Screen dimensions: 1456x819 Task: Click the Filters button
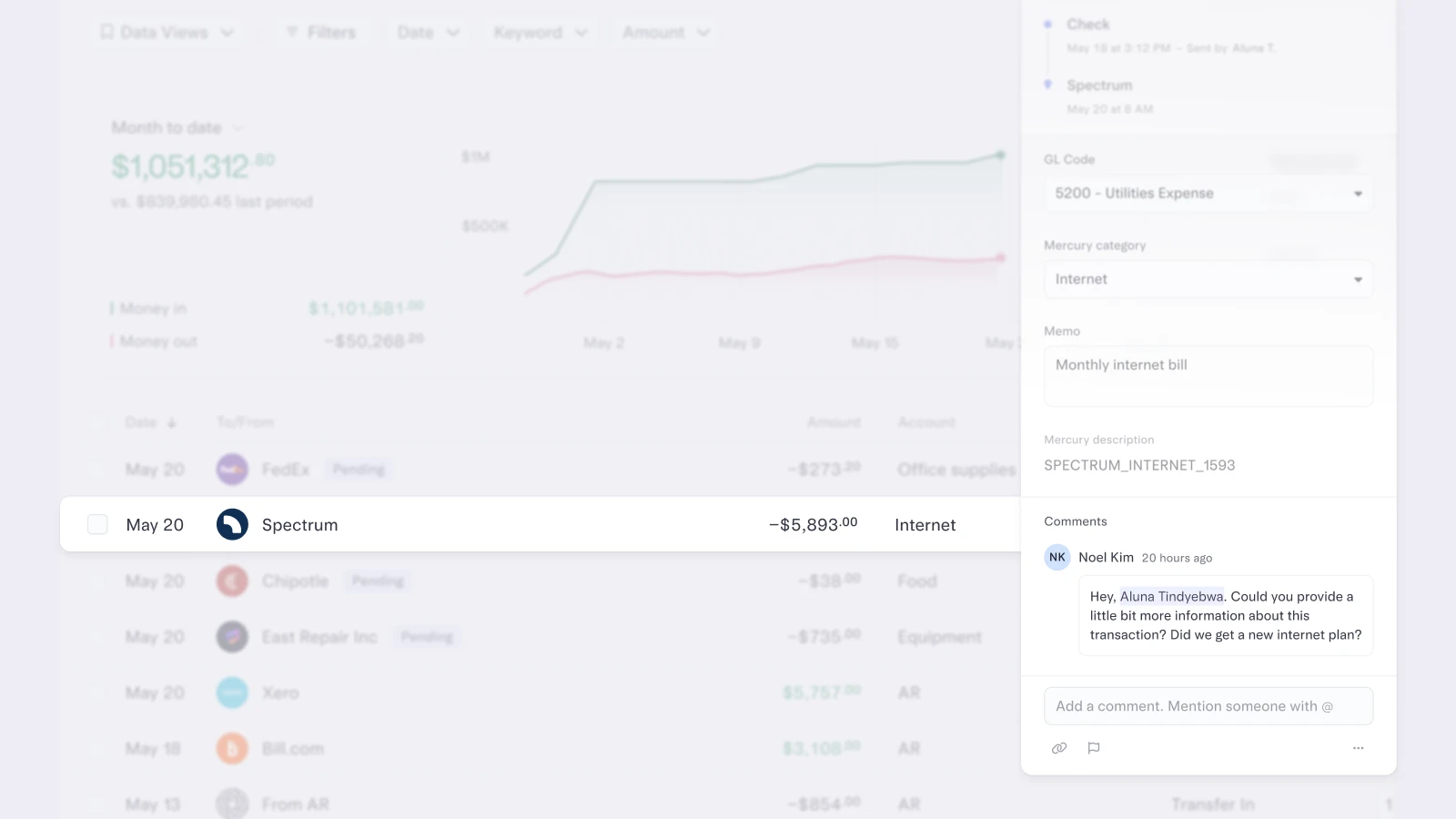pyautogui.click(x=321, y=33)
